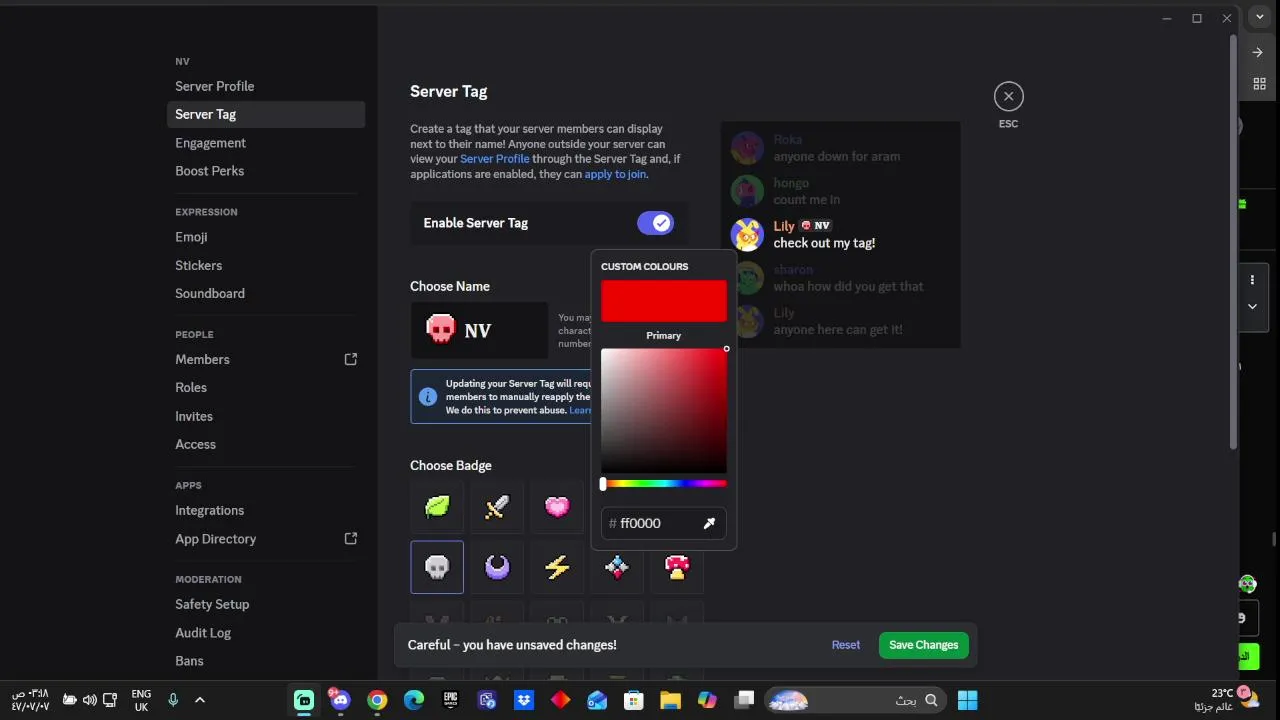Select the pink heart badge
Screen dimensions: 1280x720
point(557,507)
